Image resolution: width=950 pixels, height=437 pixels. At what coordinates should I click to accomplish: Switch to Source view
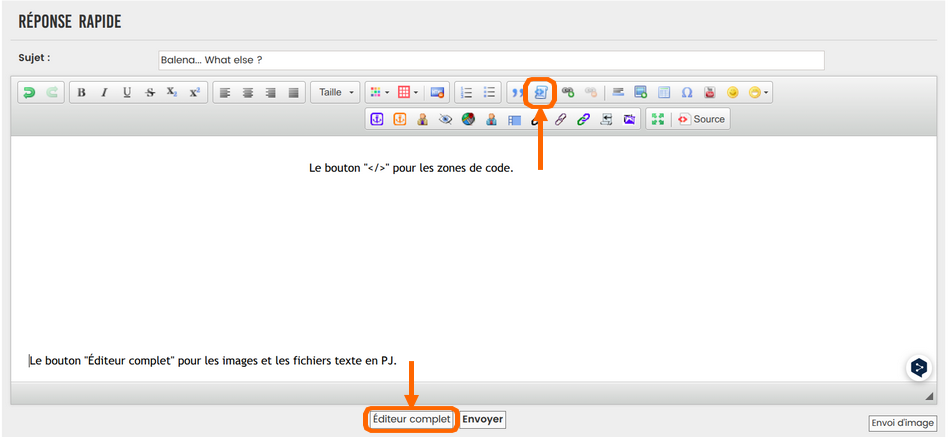click(x=700, y=119)
